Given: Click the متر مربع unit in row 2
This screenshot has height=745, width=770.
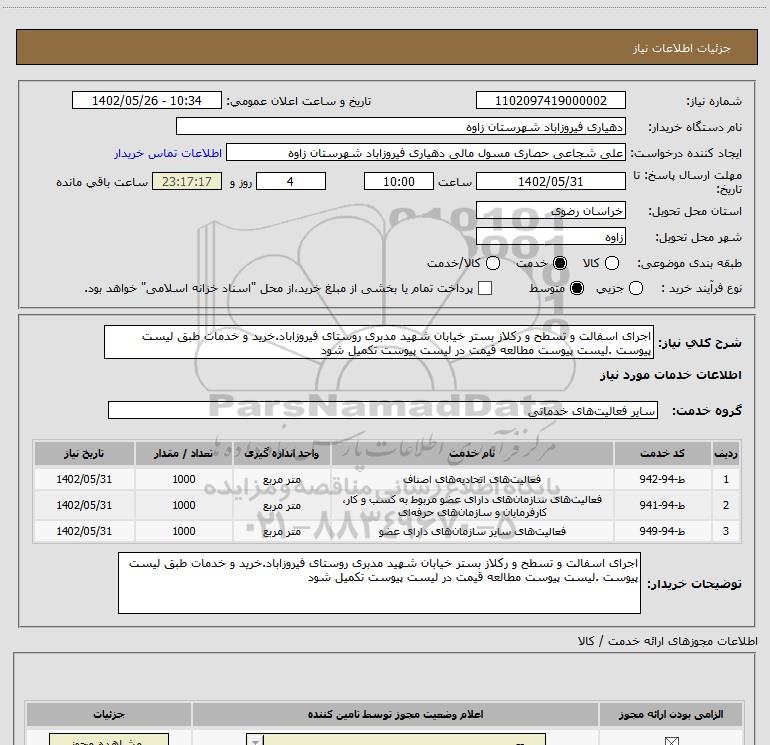Looking at the screenshot, I should (281, 505).
